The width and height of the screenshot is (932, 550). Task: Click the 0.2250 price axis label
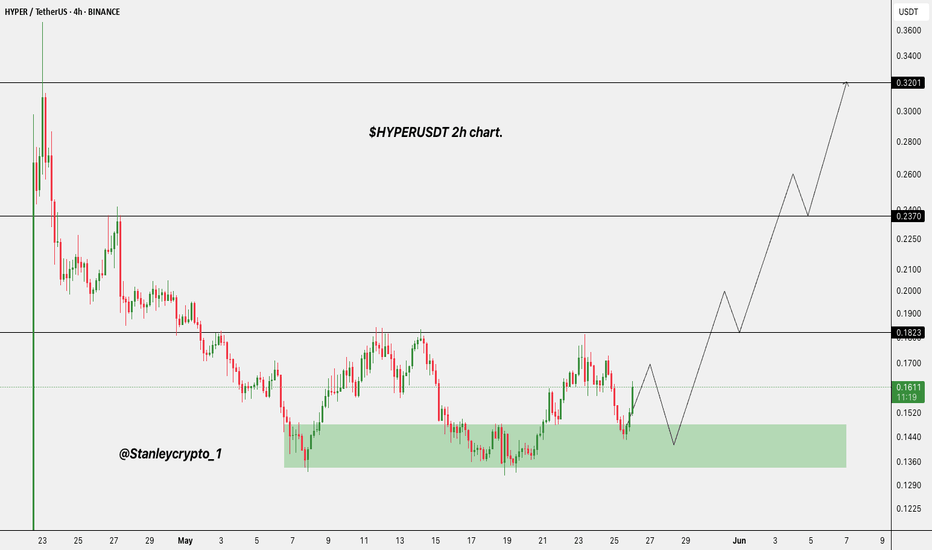point(908,240)
